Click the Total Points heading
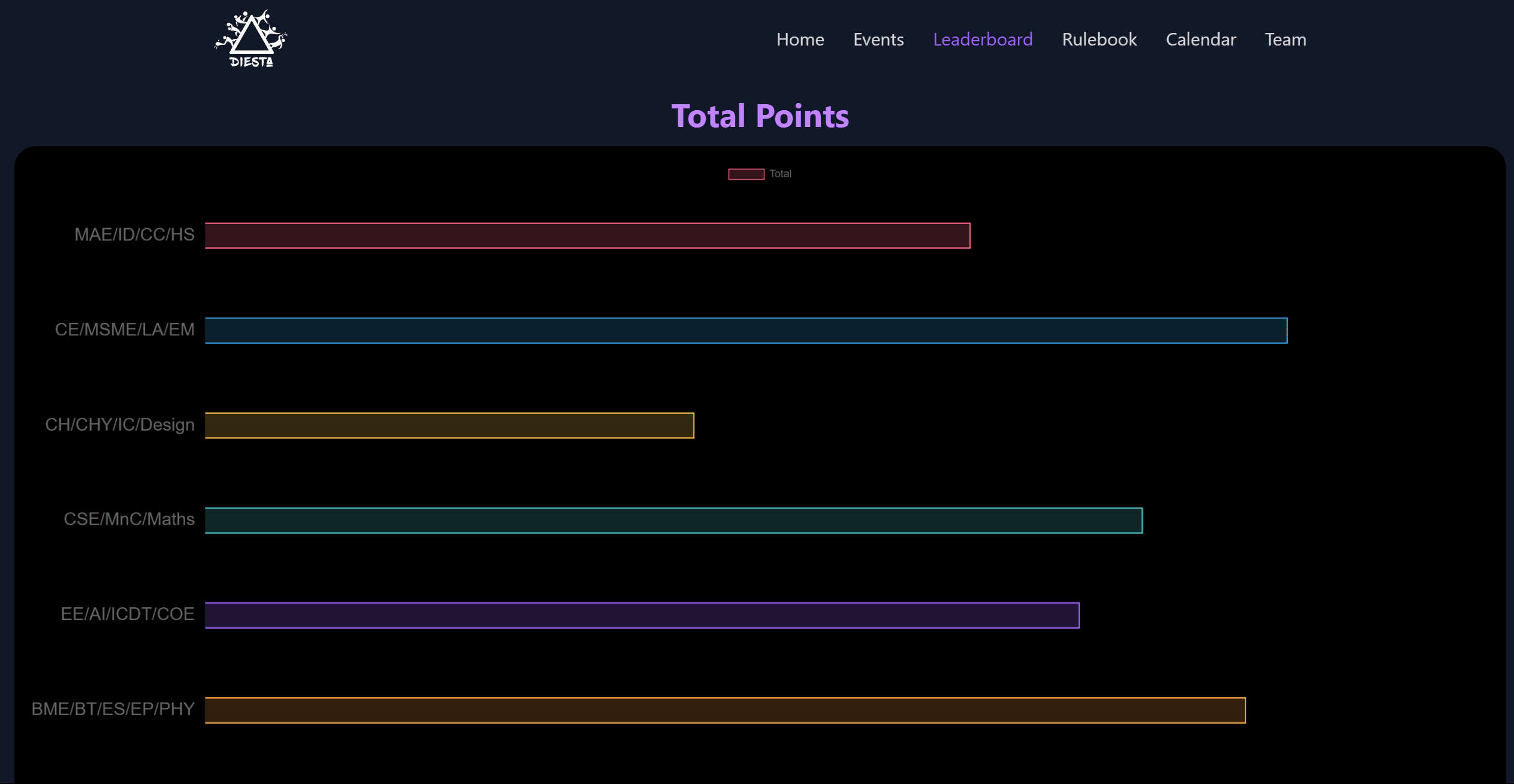 760,116
